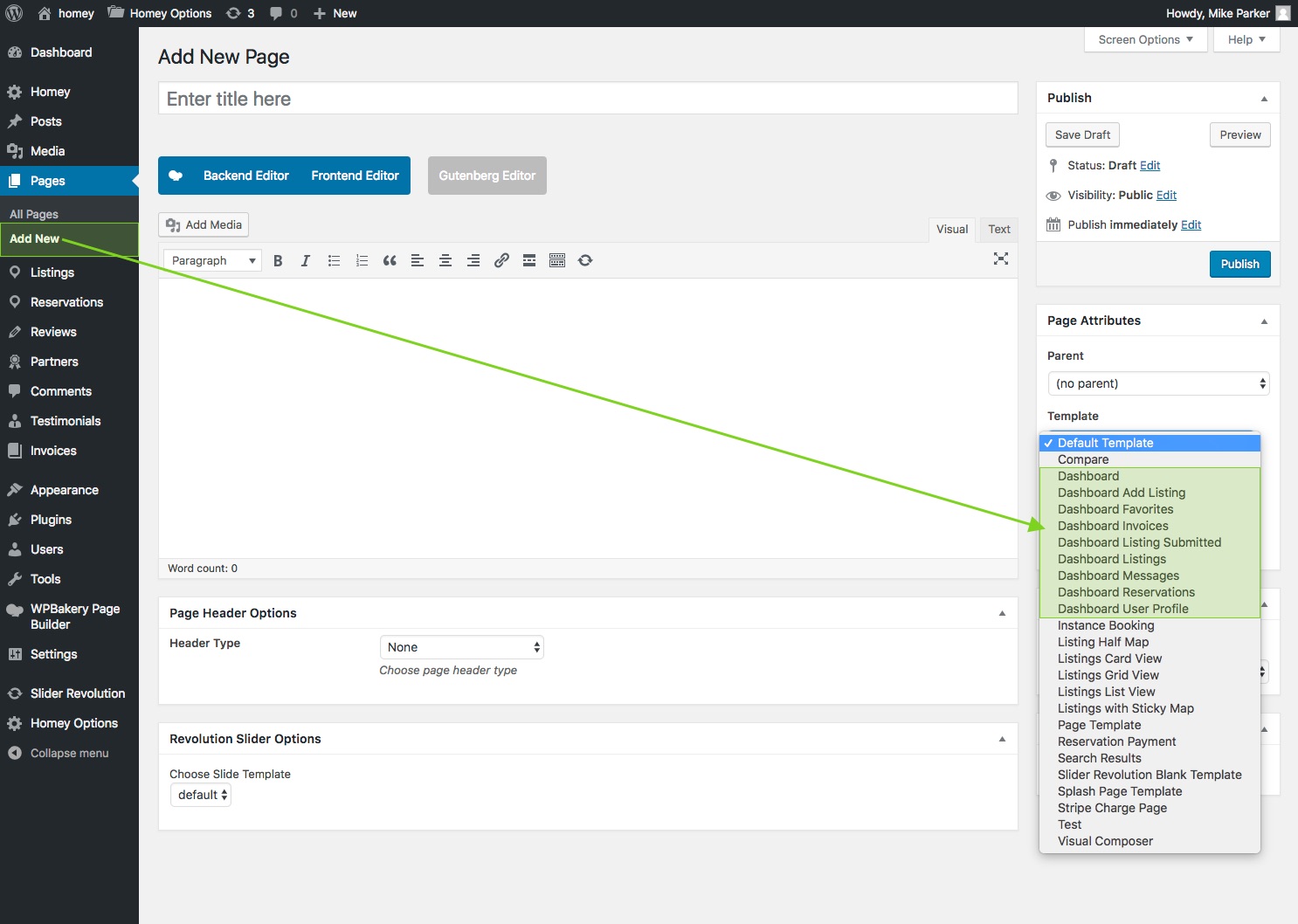Image resolution: width=1298 pixels, height=924 pixels.
Task: Open the Help dropdown
Action: click(x=1246, y=39)
